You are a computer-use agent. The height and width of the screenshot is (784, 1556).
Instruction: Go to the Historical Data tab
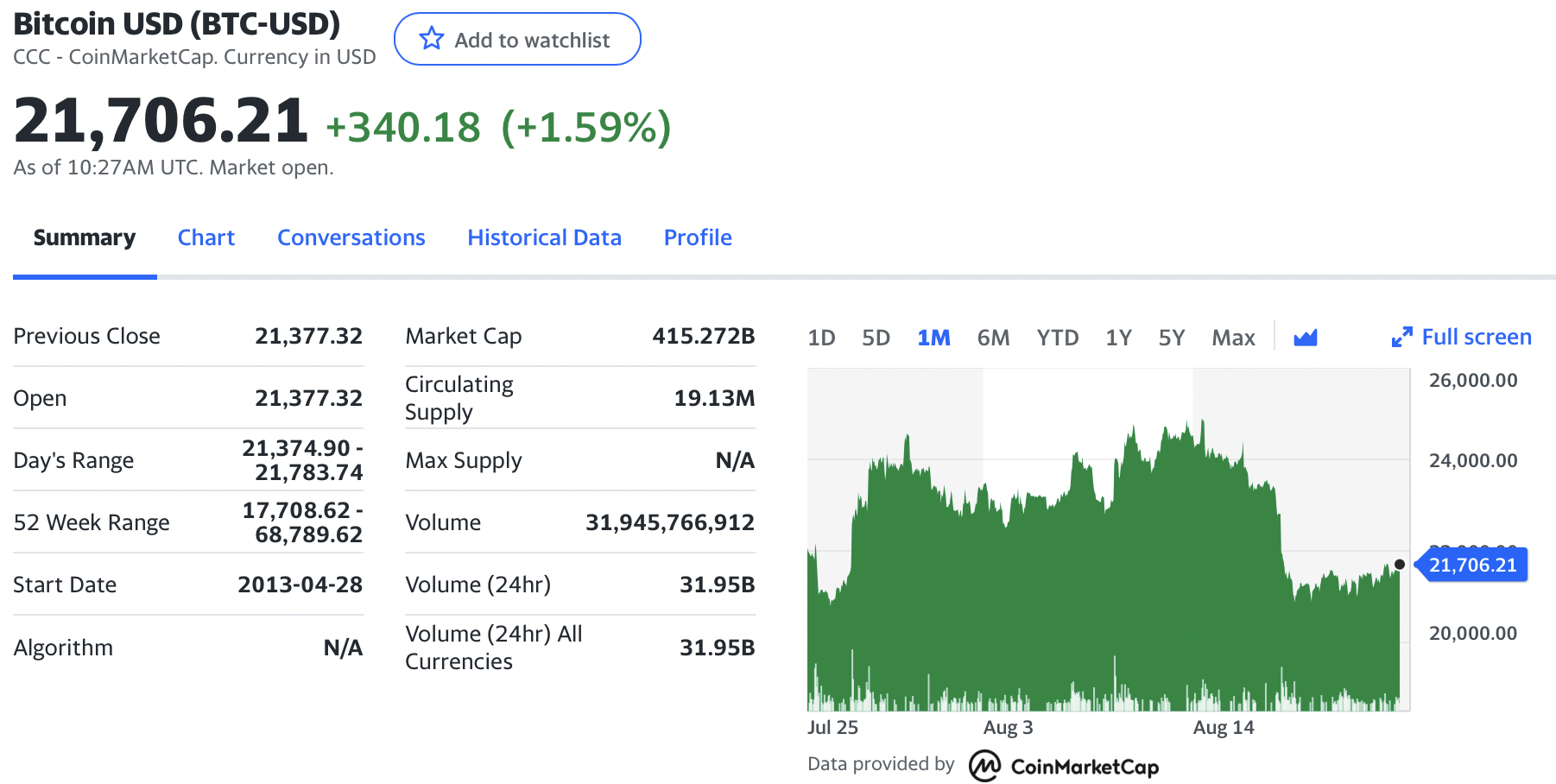click(545, 237)
